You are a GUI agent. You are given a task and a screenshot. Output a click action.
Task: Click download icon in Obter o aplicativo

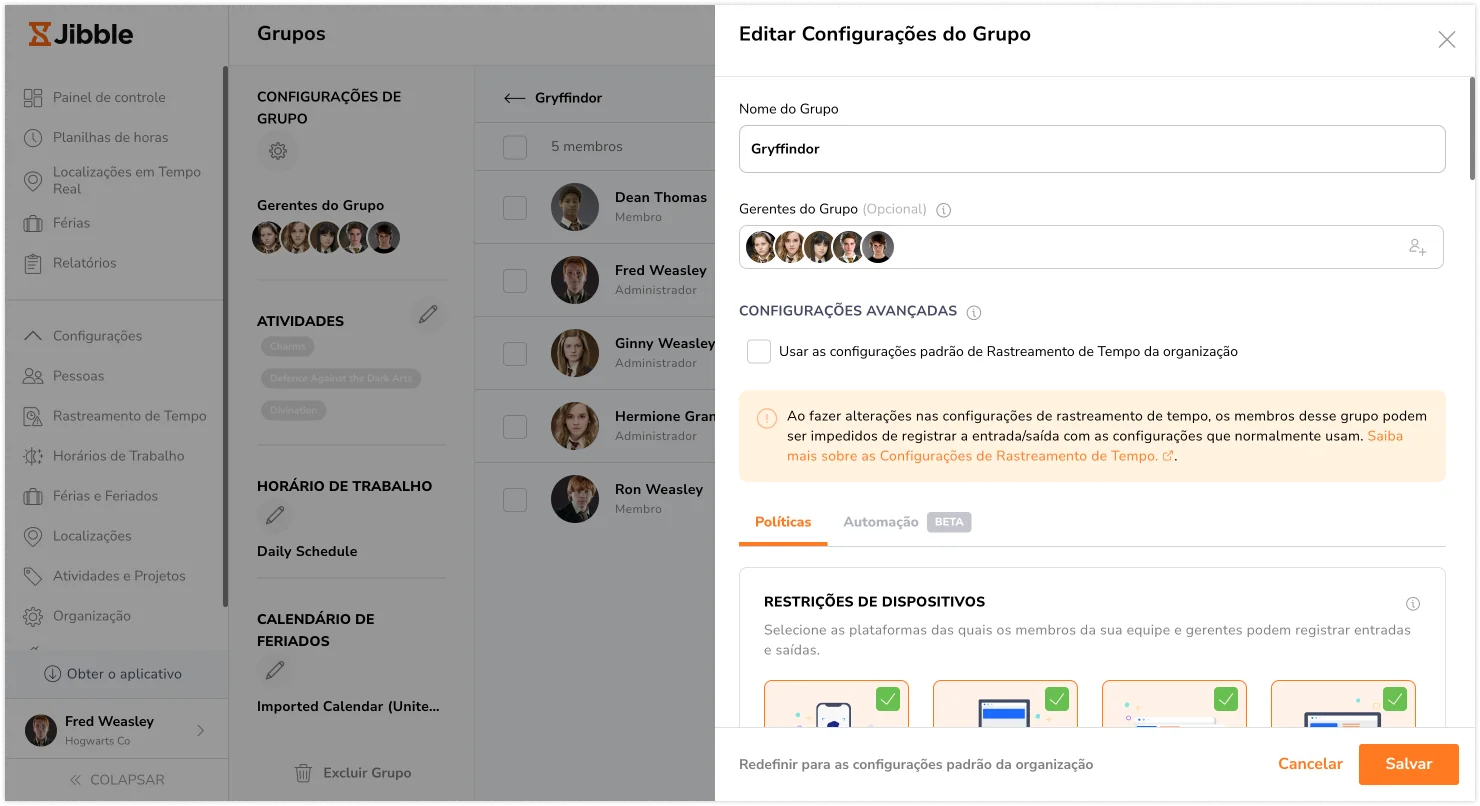[53, 674]
